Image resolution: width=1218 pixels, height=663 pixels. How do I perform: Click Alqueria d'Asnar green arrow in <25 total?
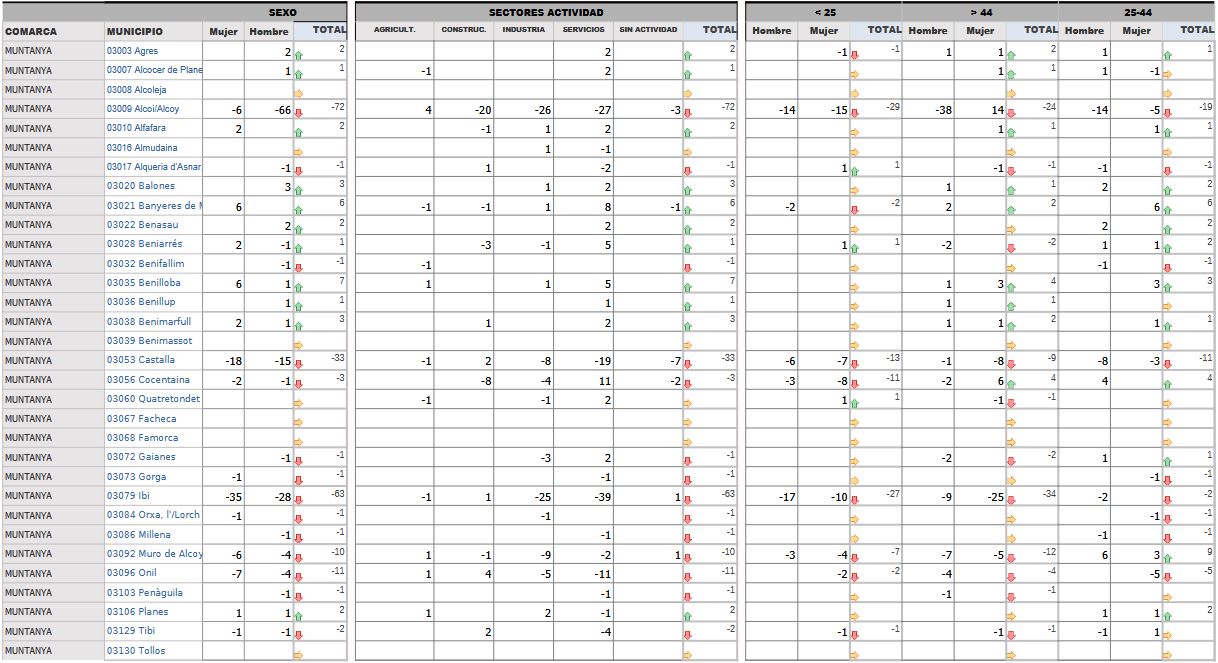tap(855, 171)
